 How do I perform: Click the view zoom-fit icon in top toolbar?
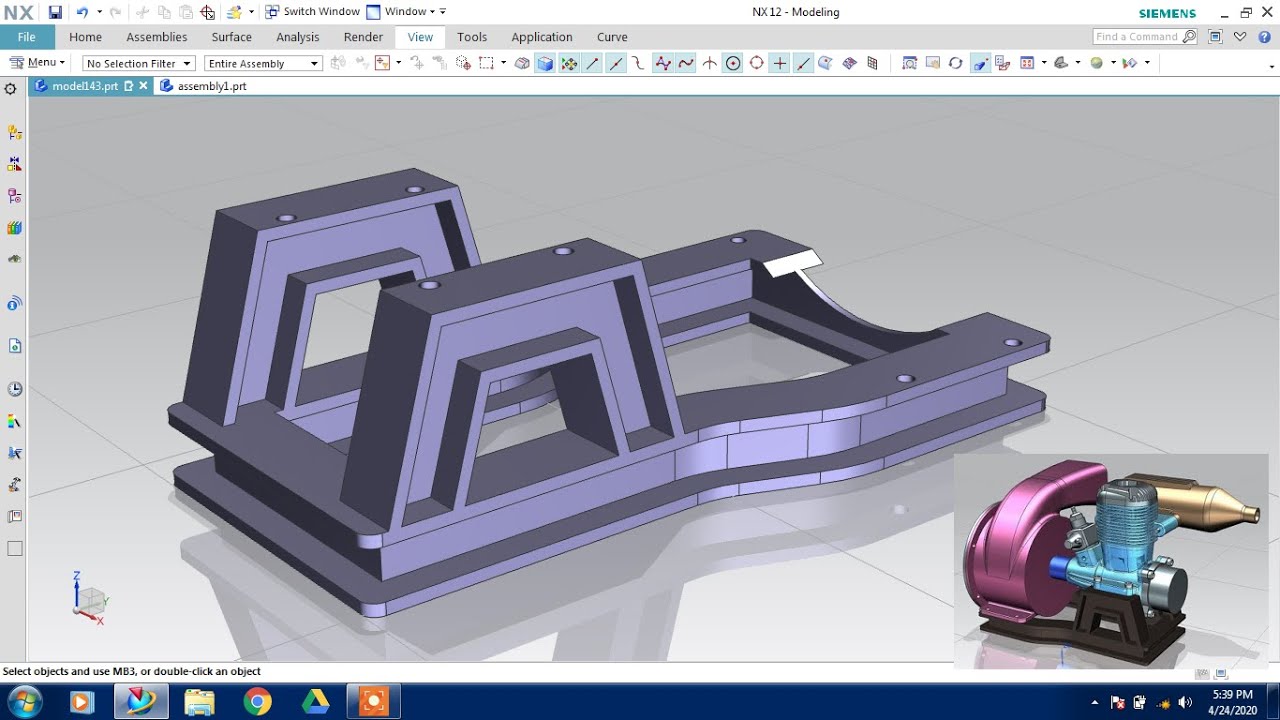[x=909, y=63]
